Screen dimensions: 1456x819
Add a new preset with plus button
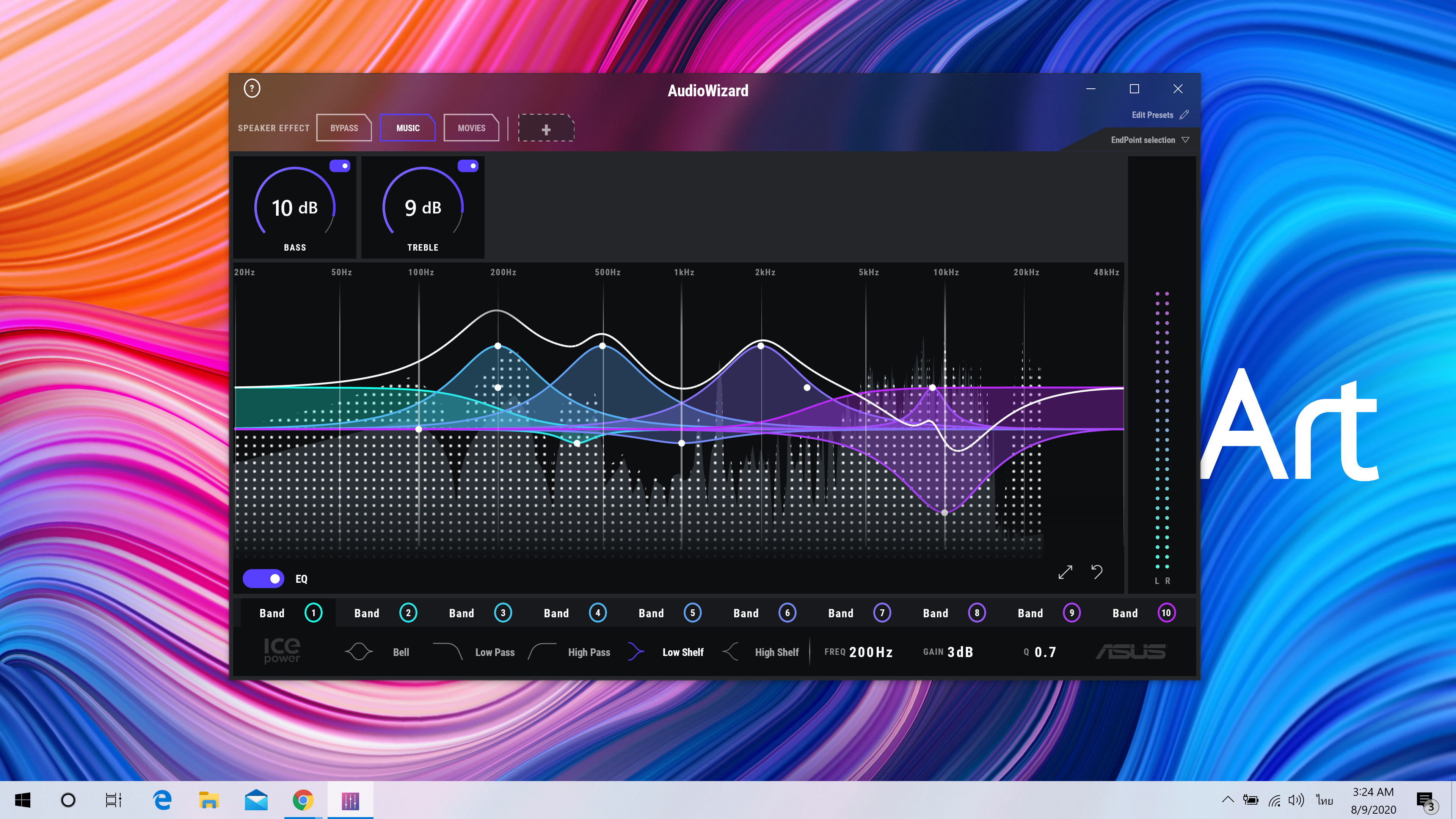pyautogui.click(x=546, y=129)
